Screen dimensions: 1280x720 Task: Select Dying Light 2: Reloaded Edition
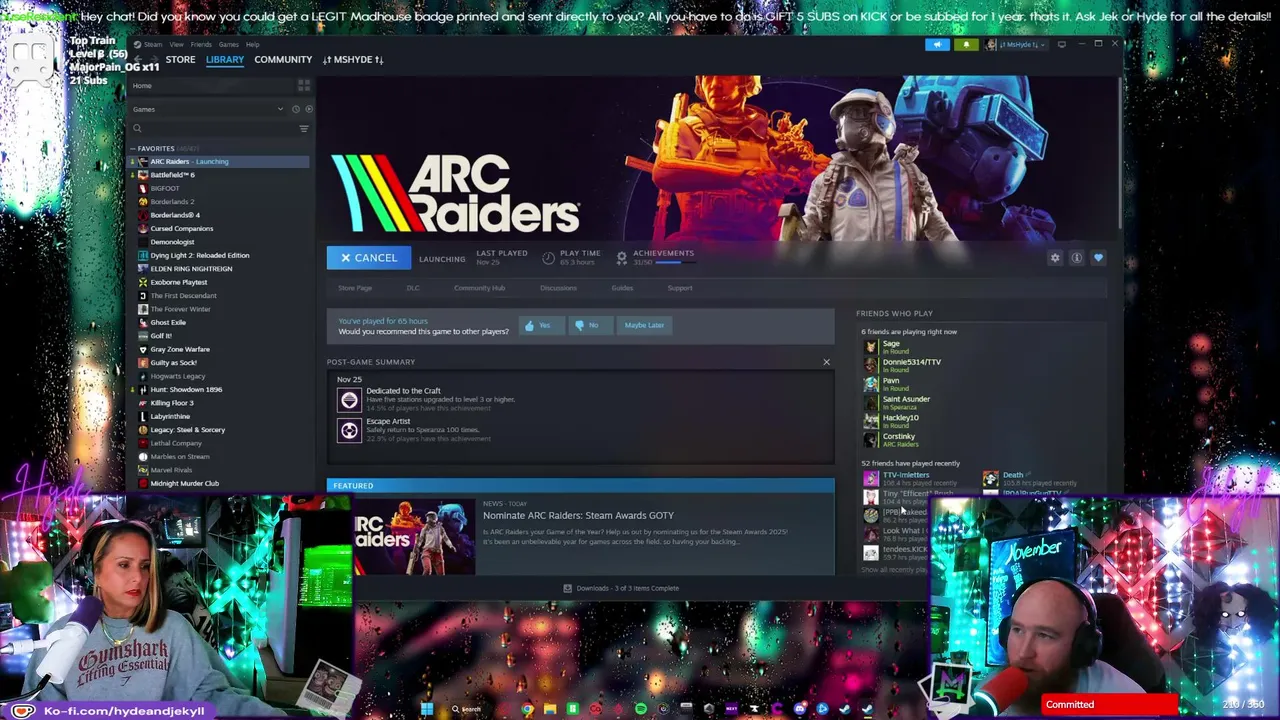tap(219, 255)
